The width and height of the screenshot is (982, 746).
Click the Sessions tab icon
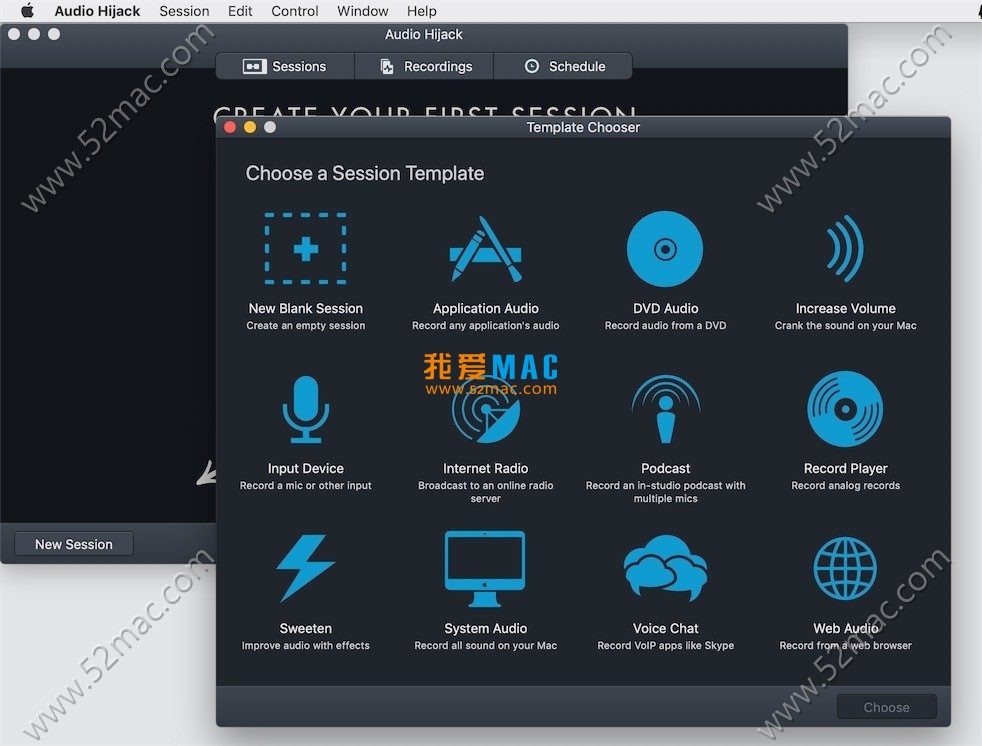point(254,66)
